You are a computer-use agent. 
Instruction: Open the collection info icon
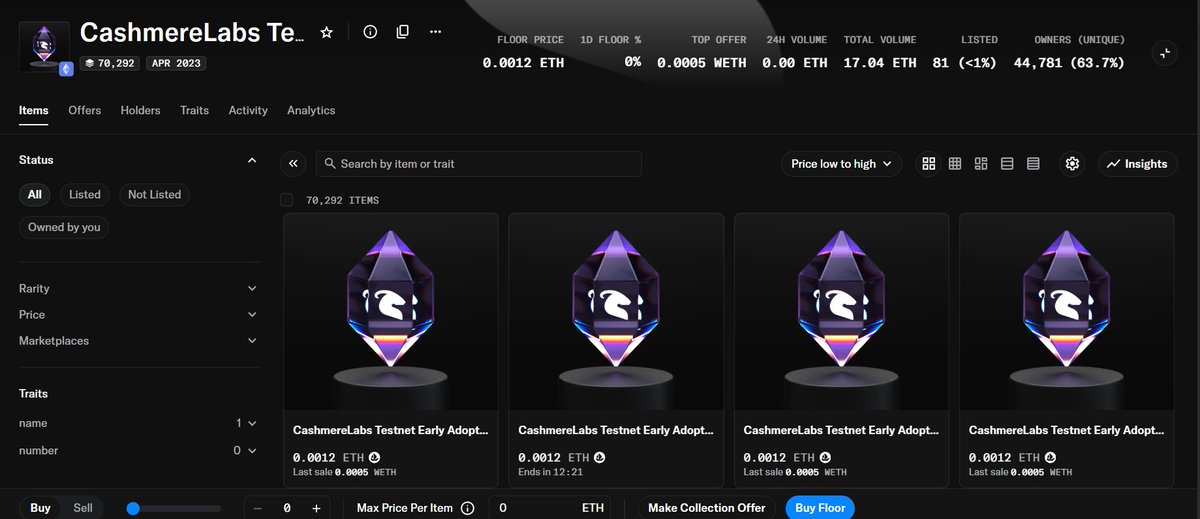pyautogui.click(x=370, y=32)
